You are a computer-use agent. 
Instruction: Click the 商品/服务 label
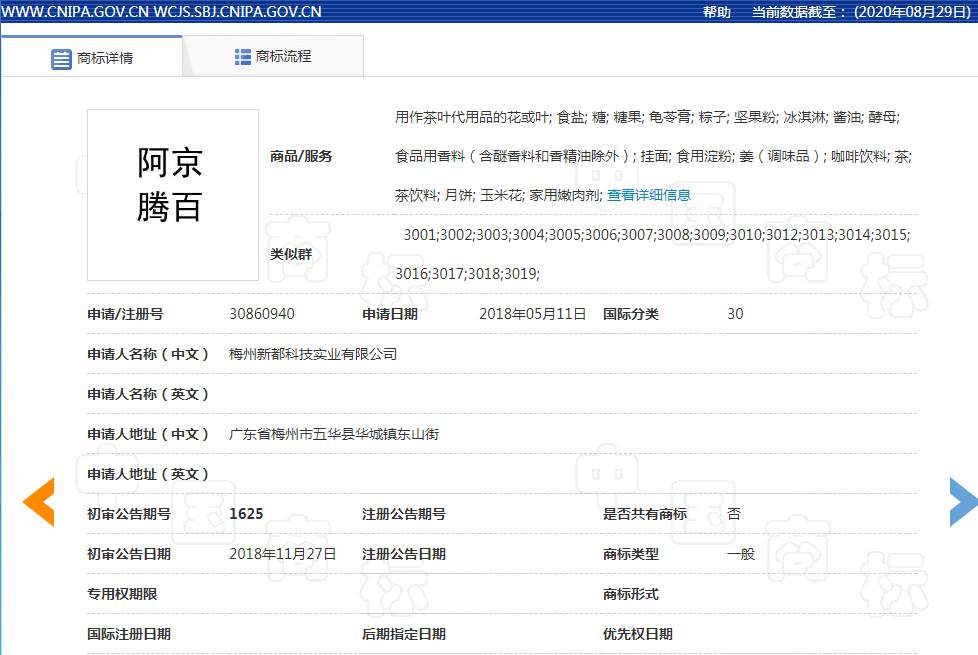click(x=301, y=157)
